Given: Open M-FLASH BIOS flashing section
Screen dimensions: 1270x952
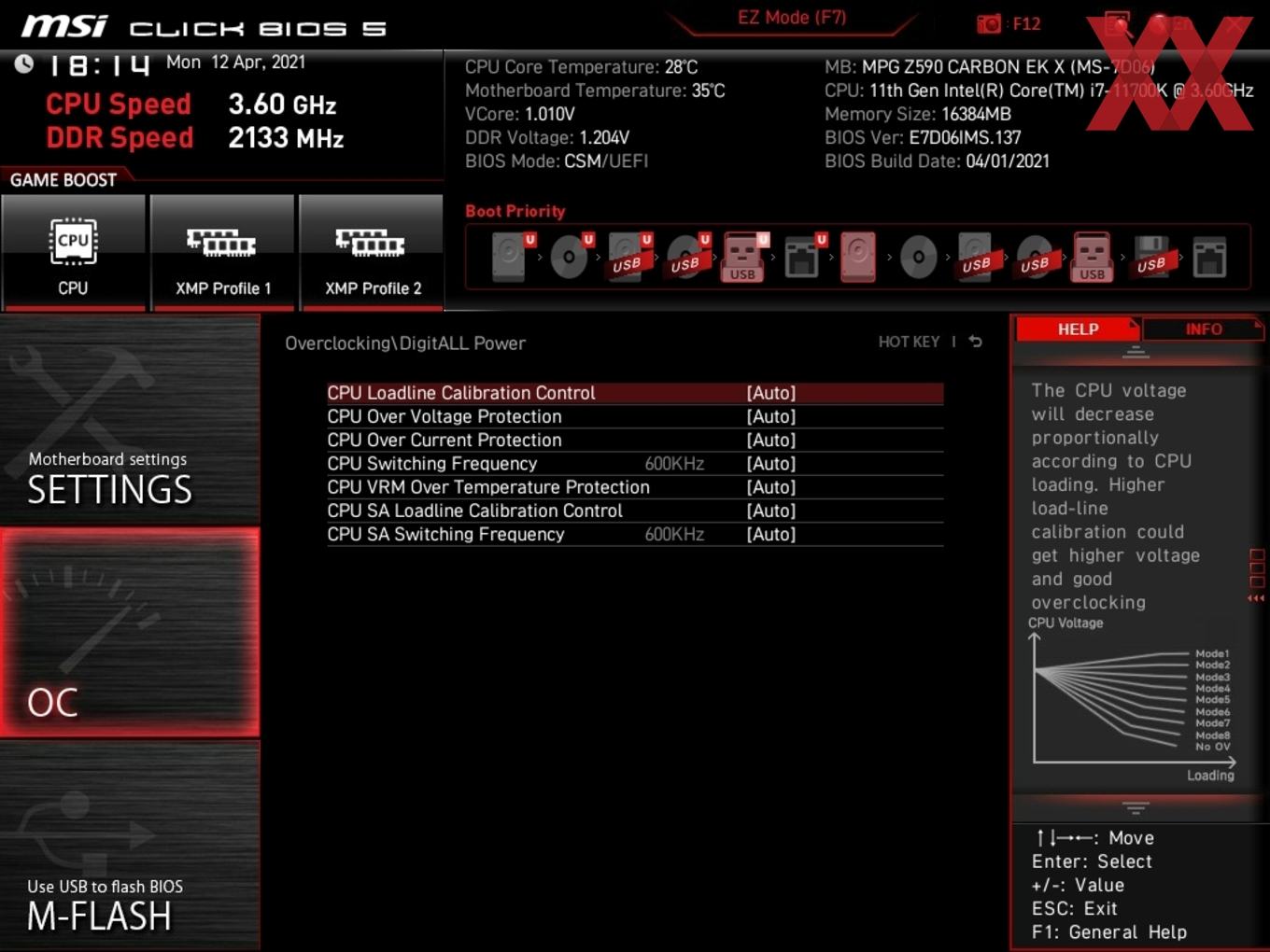Looking at the screenshot, I should pyautogui.click(x=130, y=846).
